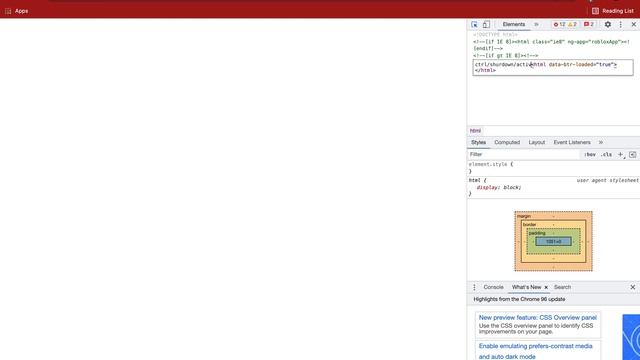640x360 pixels.
Task: Open the drawer three-dot menu
Action: coord(474,287)
